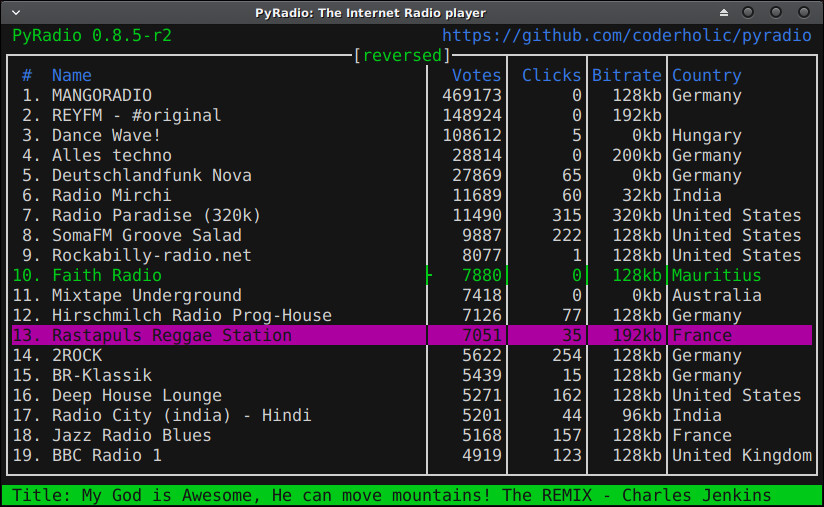The height and width of the screenshot is (507, 824).
Task: Click the keep-on-top eject-style title bar icon
Action: tap(724, 12)
